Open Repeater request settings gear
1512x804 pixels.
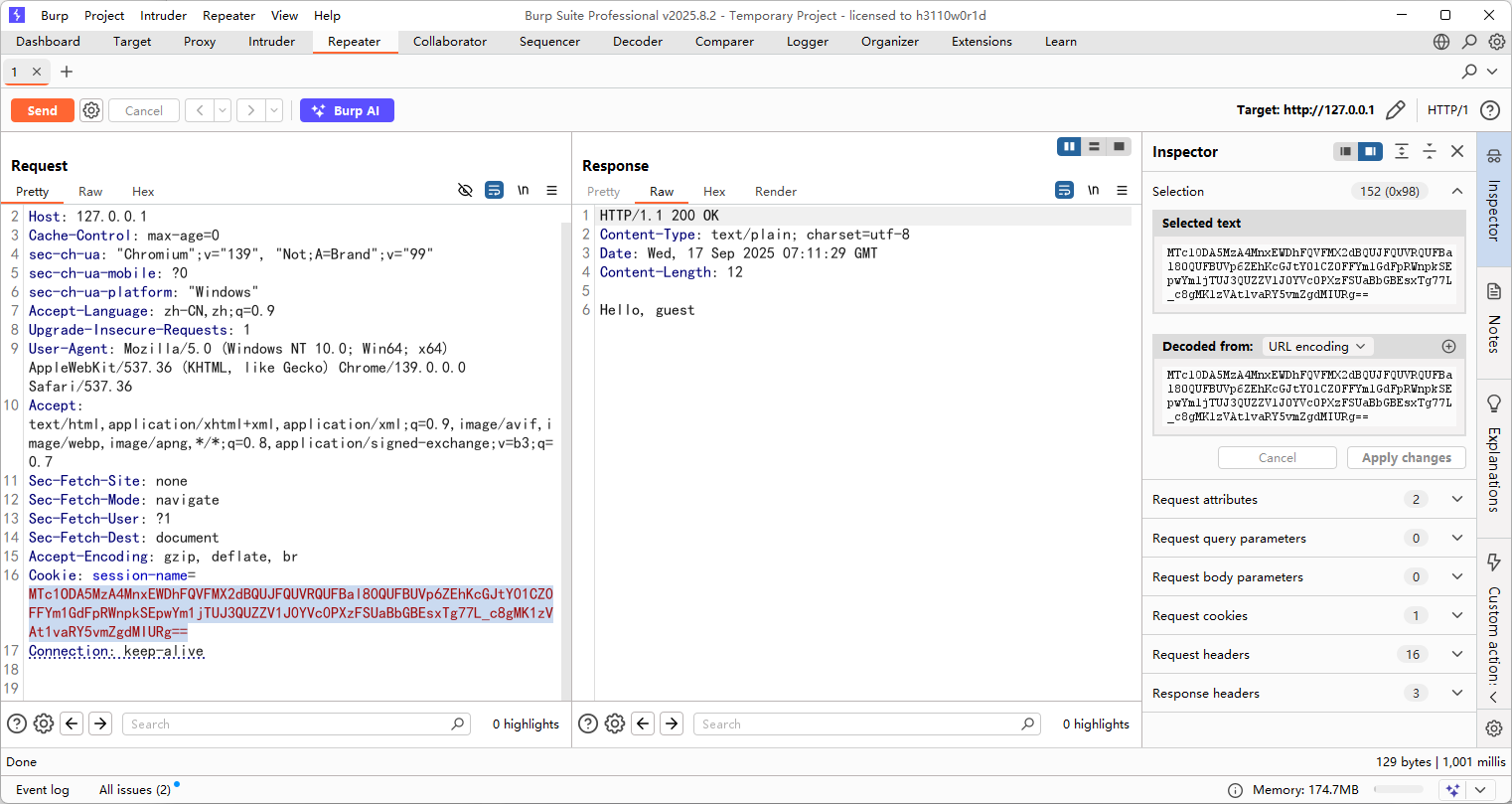pos(91,110)
